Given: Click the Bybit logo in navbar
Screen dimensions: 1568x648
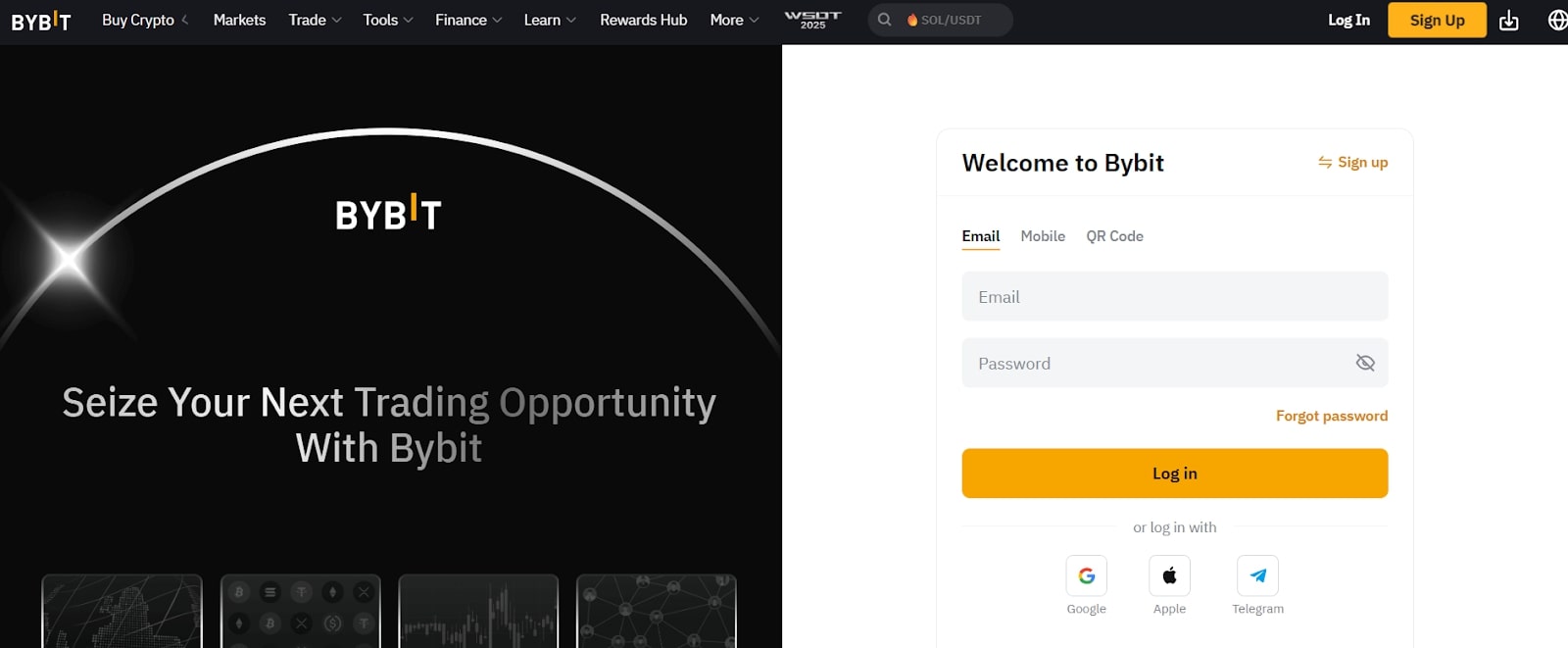Looking at the screenshot, I should pos(41,21).
